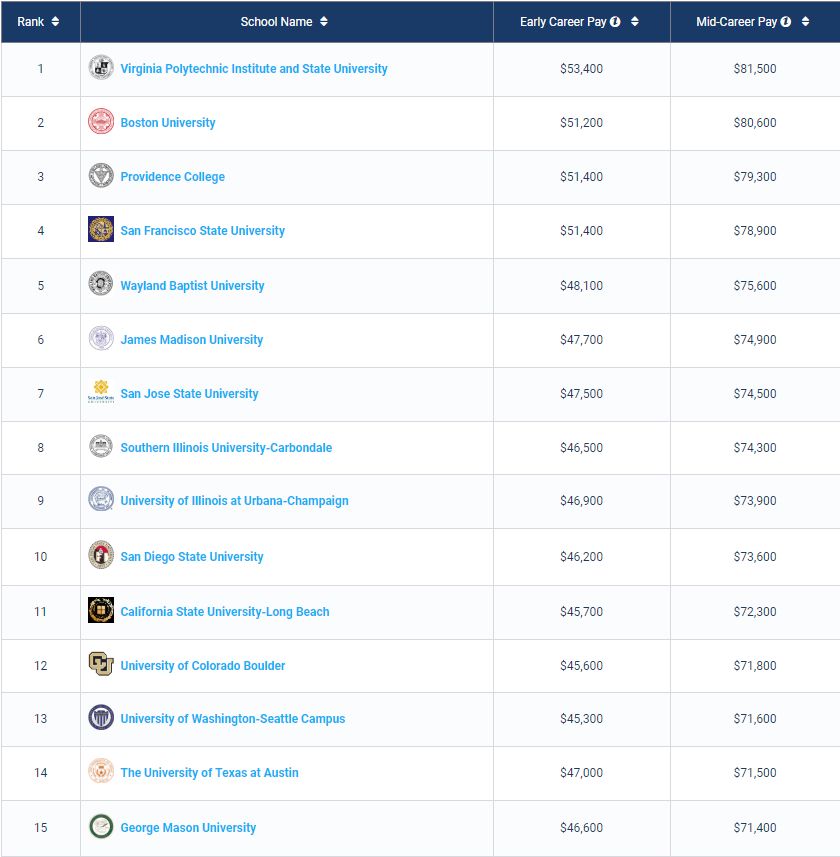Open the Boston University link
840x857 pixels.
coord(168,123)
